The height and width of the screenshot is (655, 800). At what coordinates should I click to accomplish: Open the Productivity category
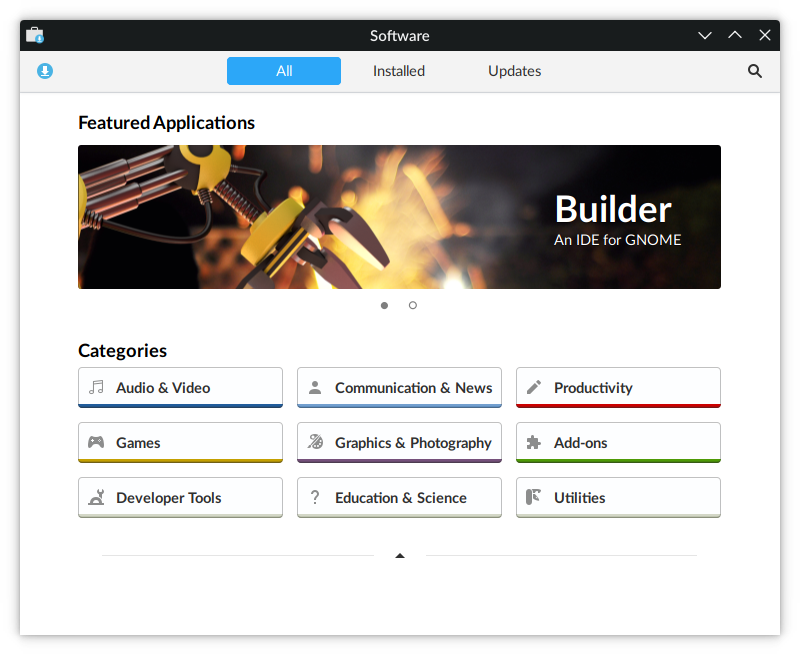pos(618,388)
